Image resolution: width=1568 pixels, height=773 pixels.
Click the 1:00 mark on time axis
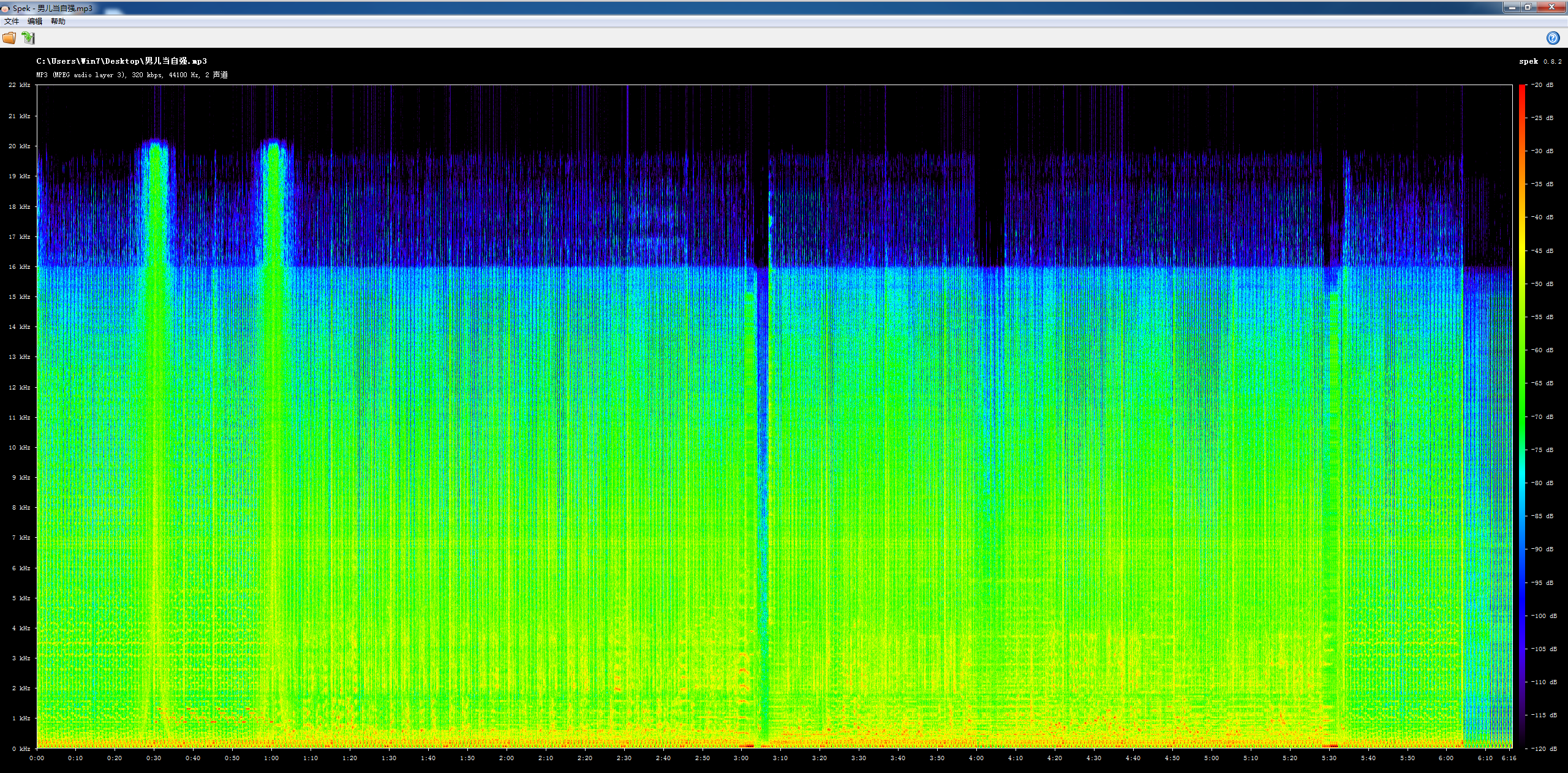(271, 758)
